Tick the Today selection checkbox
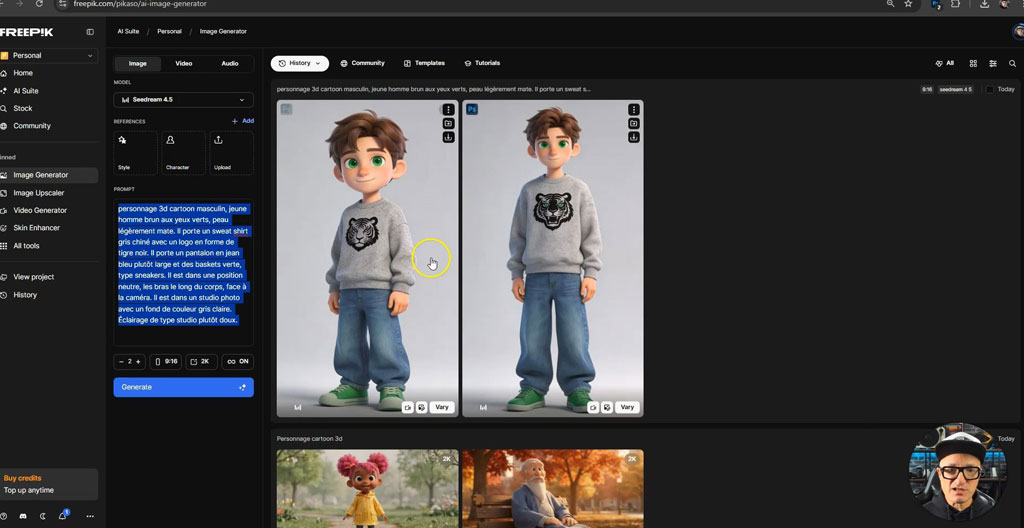The width and height of the screenshot is (1024, 528). tap(989, 90)
